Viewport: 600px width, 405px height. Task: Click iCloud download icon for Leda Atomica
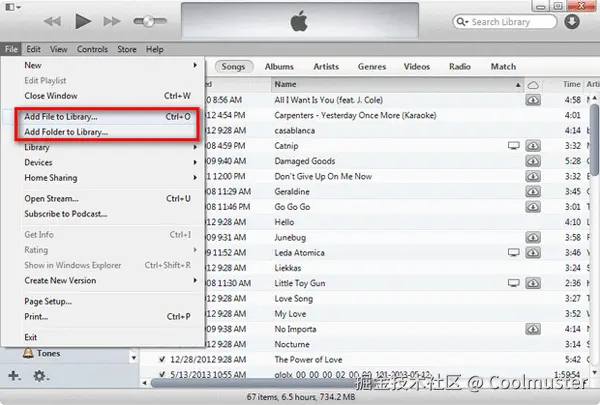tap(533, 253)
